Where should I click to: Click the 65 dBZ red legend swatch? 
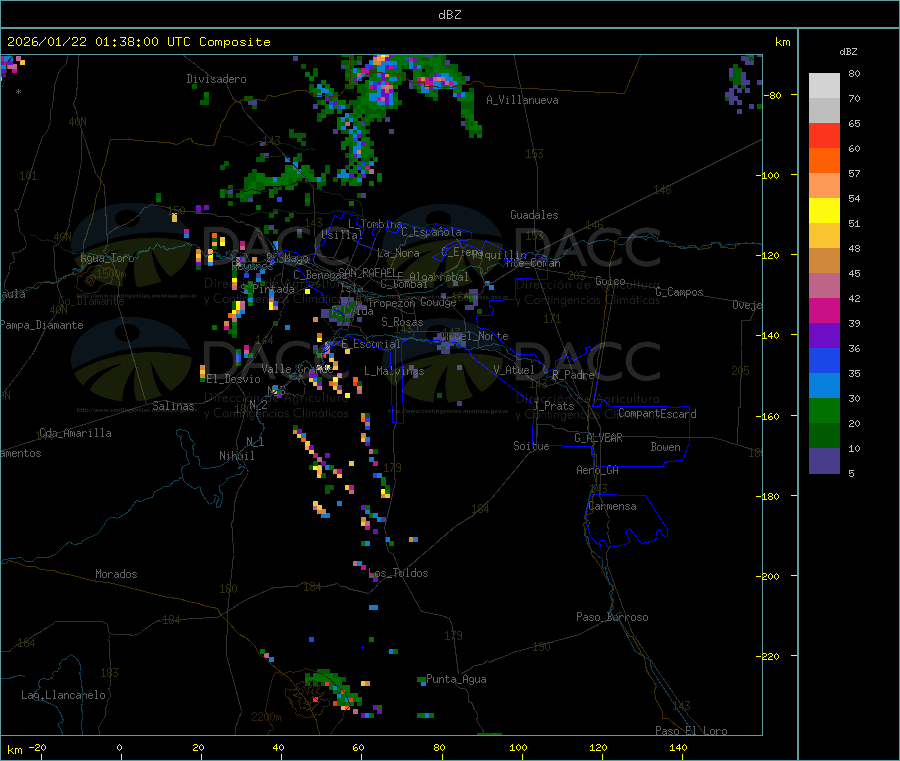click(x=824, y=135)
